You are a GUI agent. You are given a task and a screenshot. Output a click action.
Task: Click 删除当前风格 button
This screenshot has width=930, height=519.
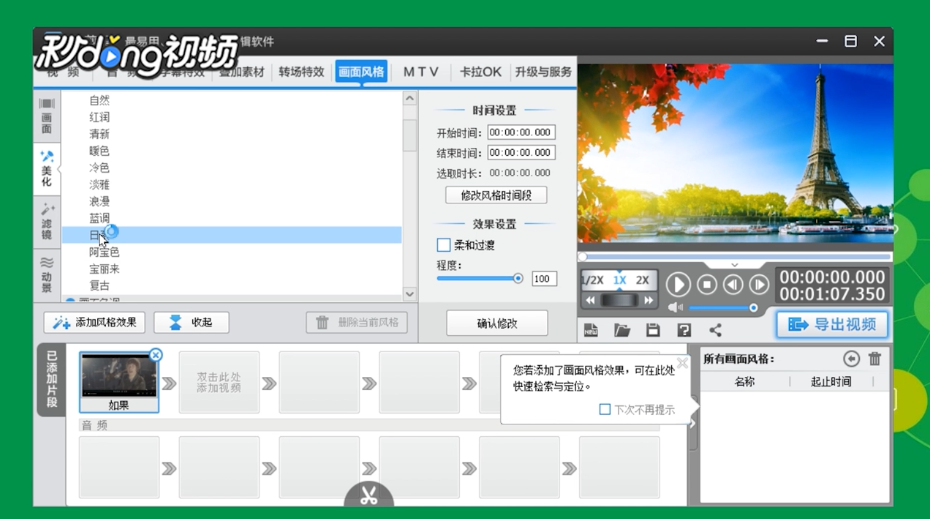[x=356, y=322]
